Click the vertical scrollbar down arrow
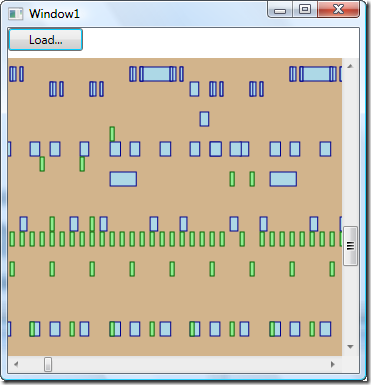 (x=350, y=347)
